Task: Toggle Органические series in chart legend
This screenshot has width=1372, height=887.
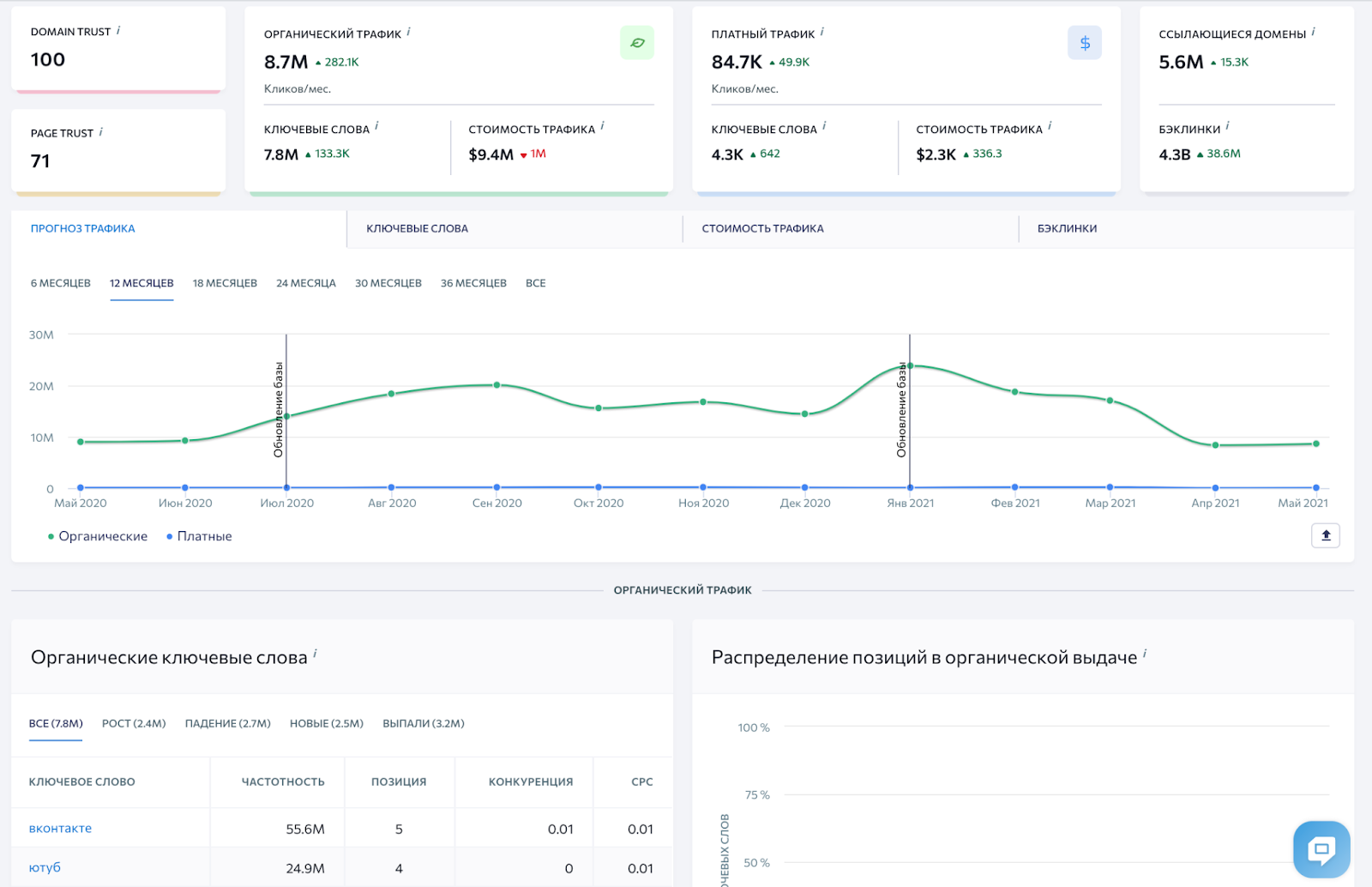Action: pyautogui.click(x=98, y=536)
